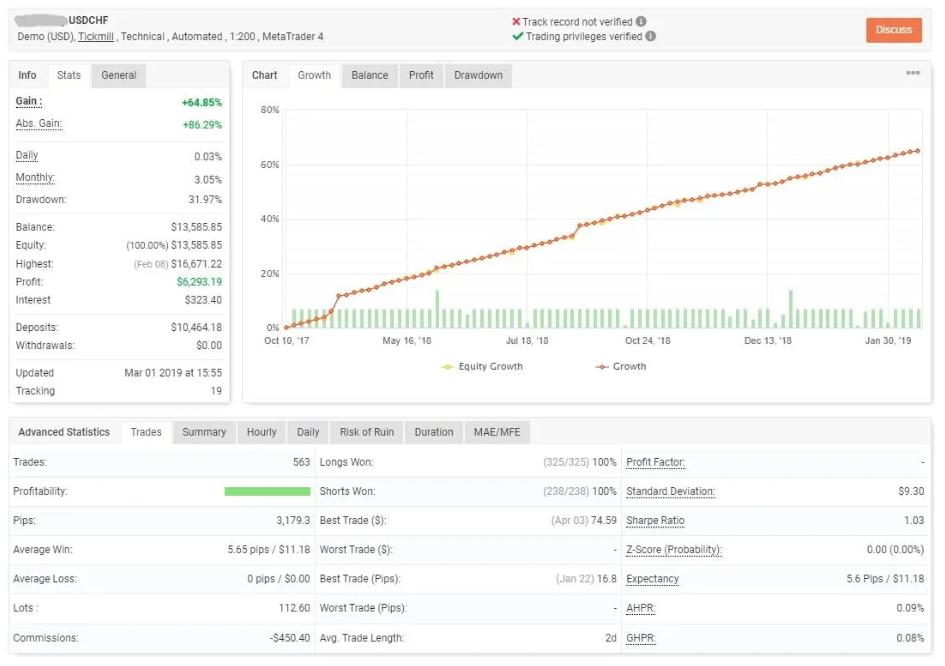Switch to the Profit chart tab

click(x=421, y=75)
